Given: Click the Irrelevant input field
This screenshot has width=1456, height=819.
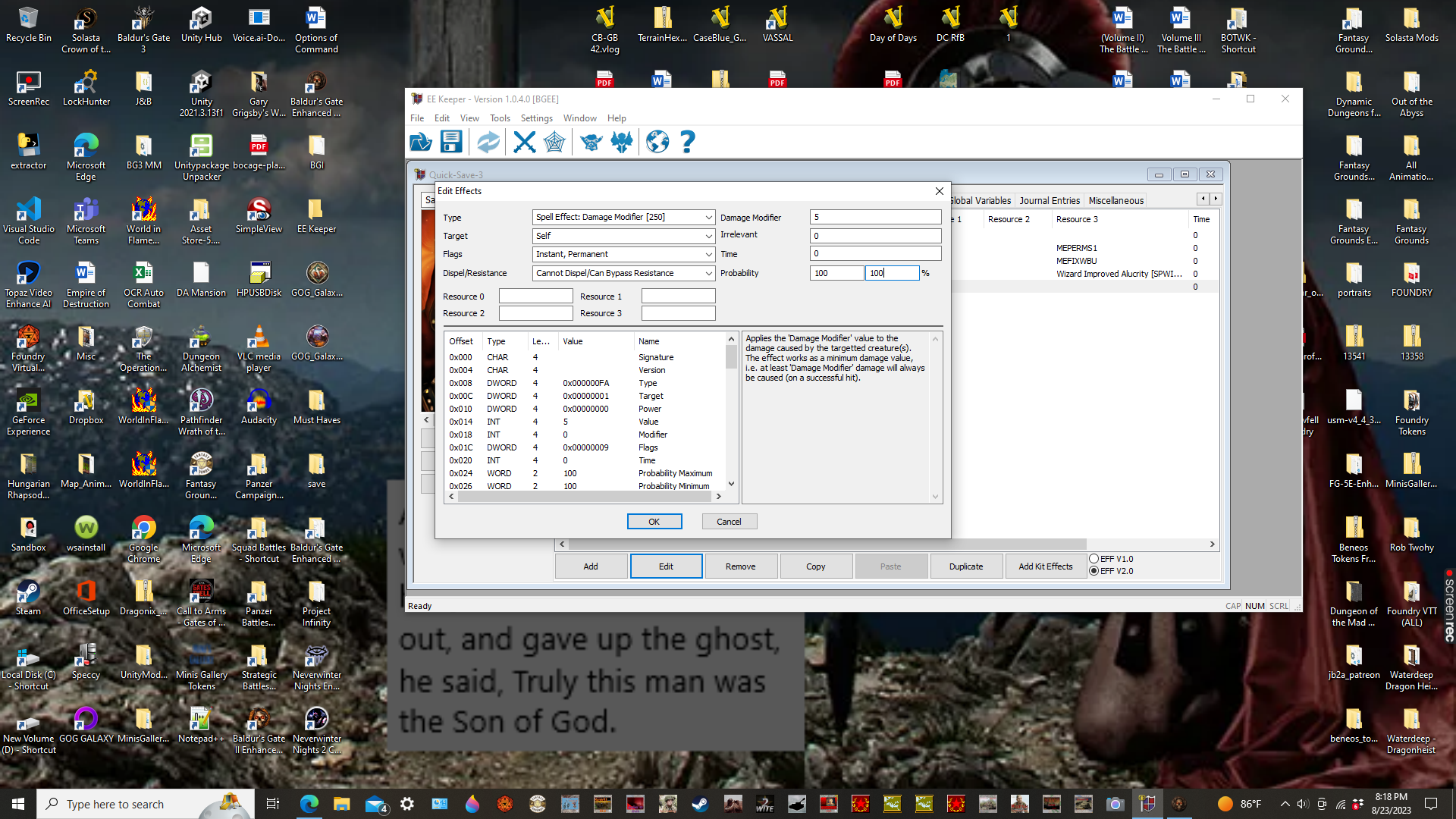Looking at the screenshot, I should [x=875, y=236].
